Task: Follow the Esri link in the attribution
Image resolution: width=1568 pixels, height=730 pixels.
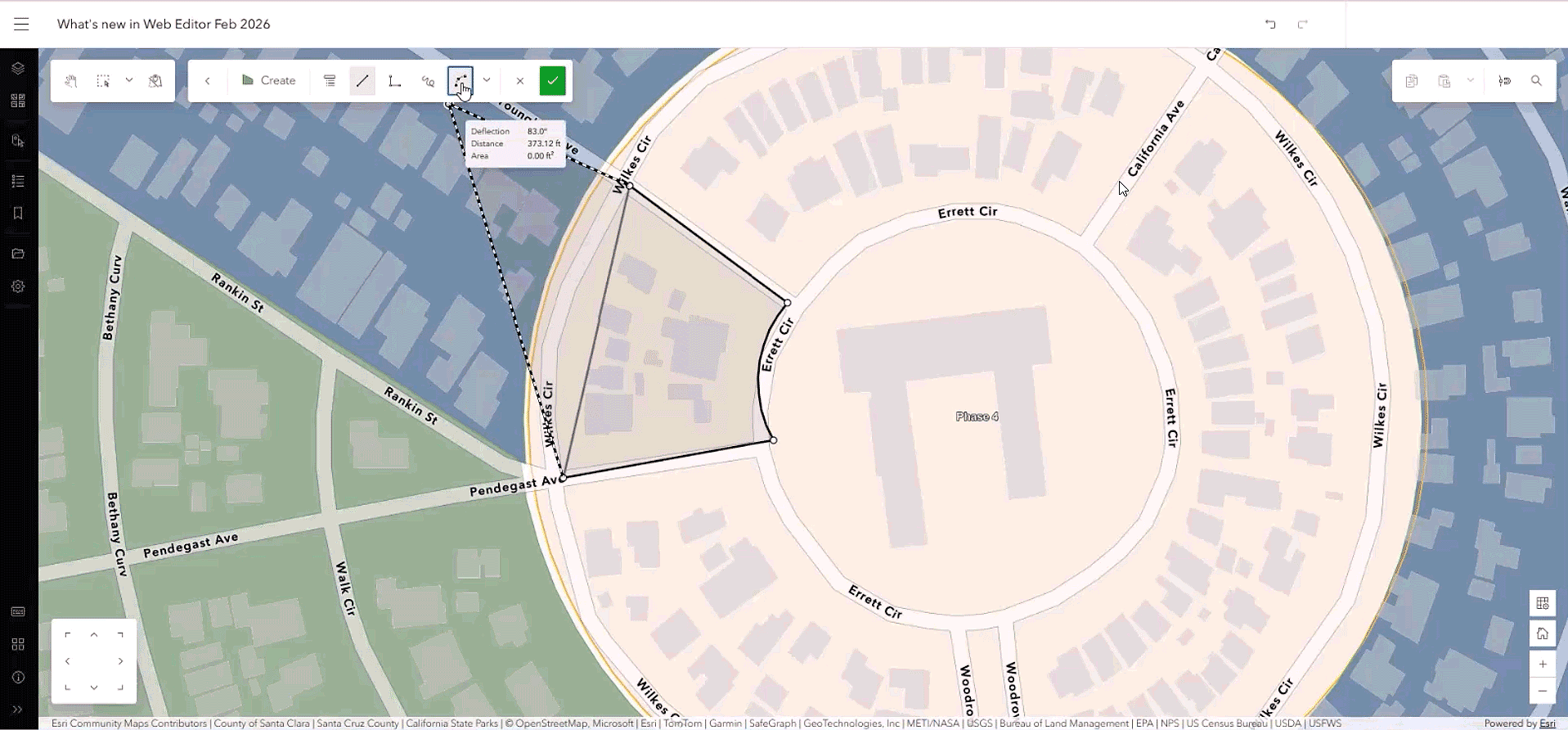Action: [x=1548, y=723]
